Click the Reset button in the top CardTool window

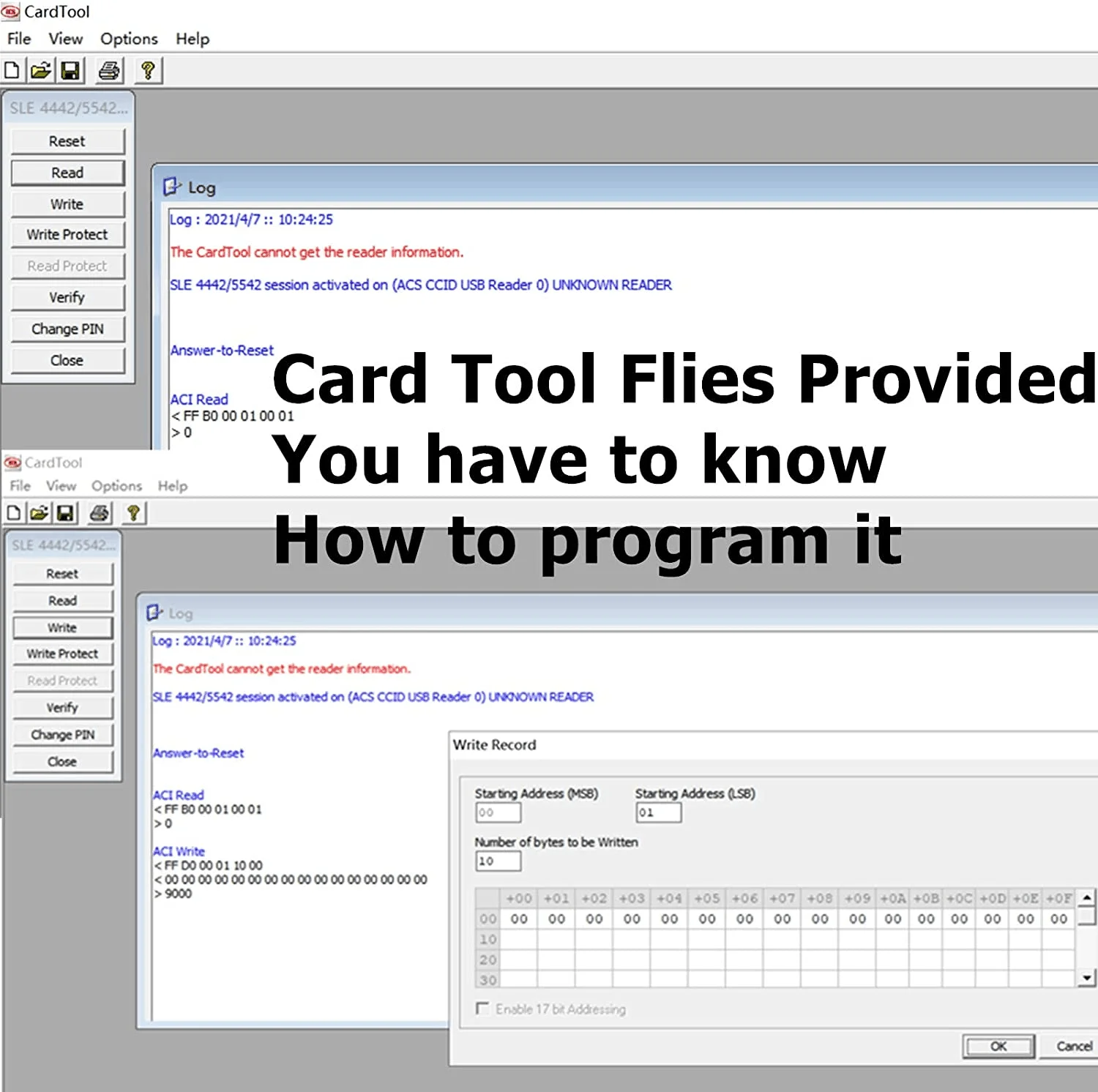tap(67, 141)
